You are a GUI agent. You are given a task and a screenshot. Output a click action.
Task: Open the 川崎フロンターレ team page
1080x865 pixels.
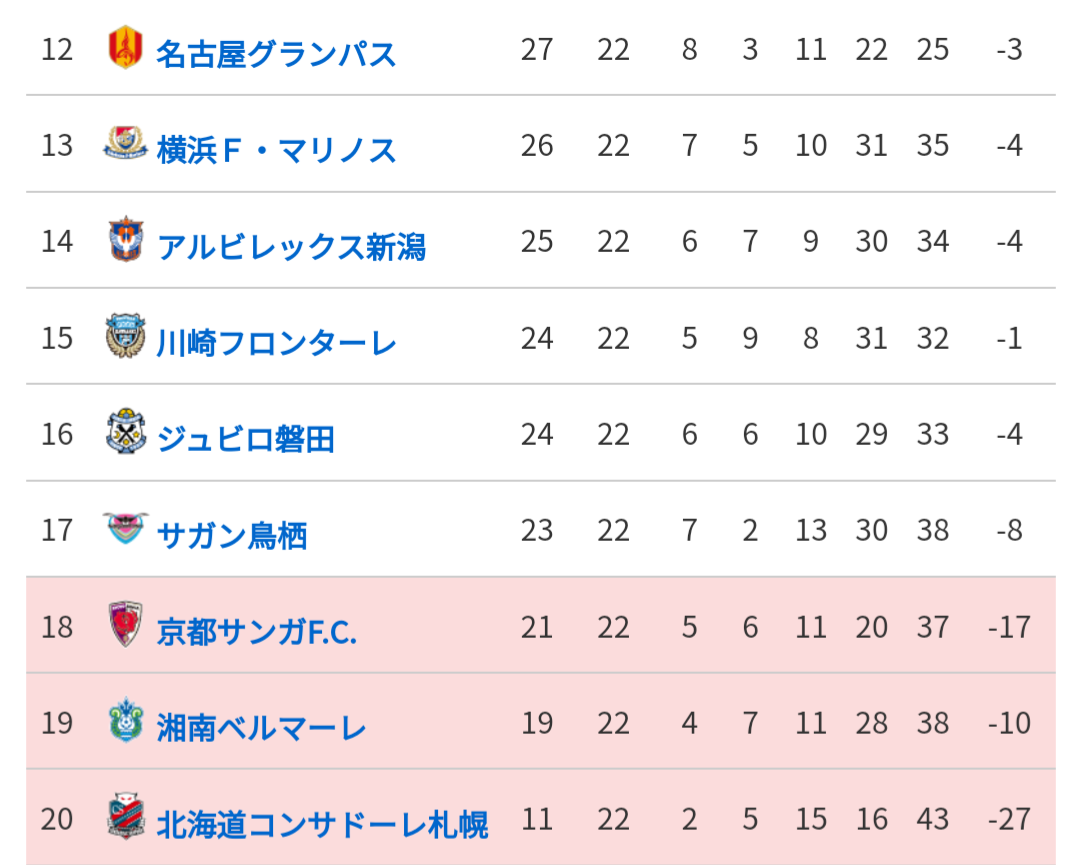[276, 342]
